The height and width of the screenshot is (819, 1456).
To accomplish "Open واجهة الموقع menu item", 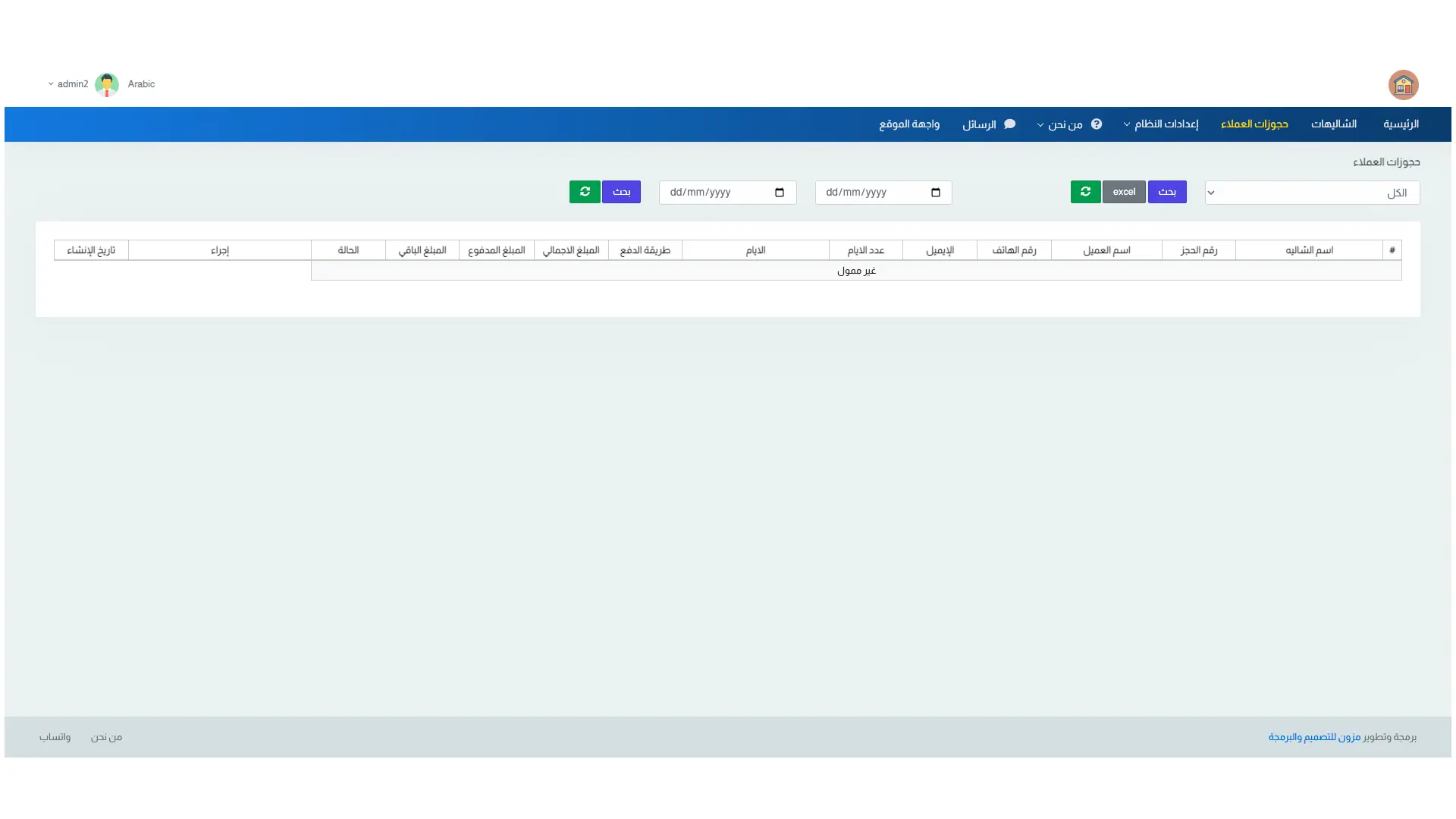I will 908,124.
